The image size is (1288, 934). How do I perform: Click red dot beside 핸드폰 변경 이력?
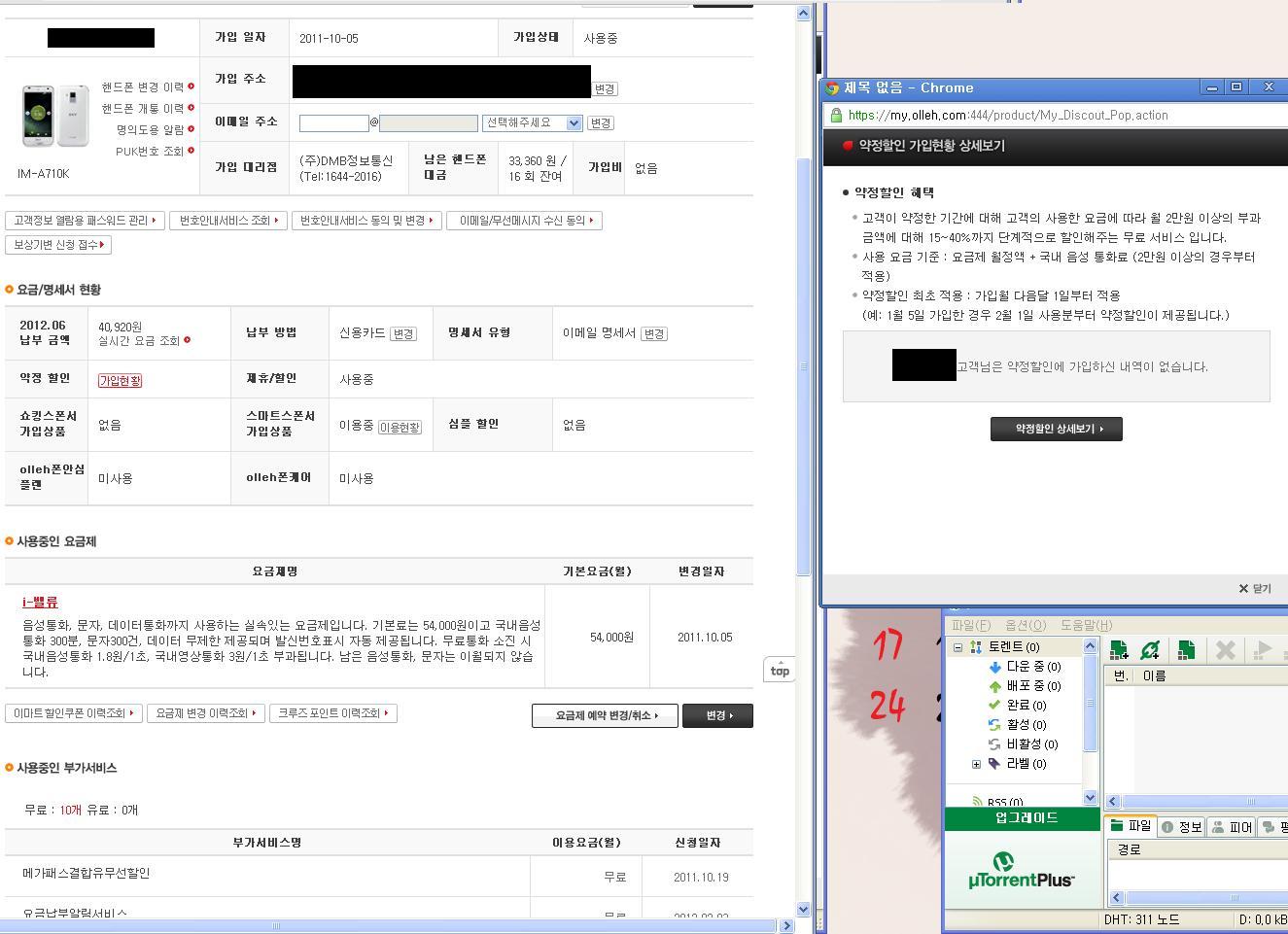pyautogui.click(x=191, y=86)
